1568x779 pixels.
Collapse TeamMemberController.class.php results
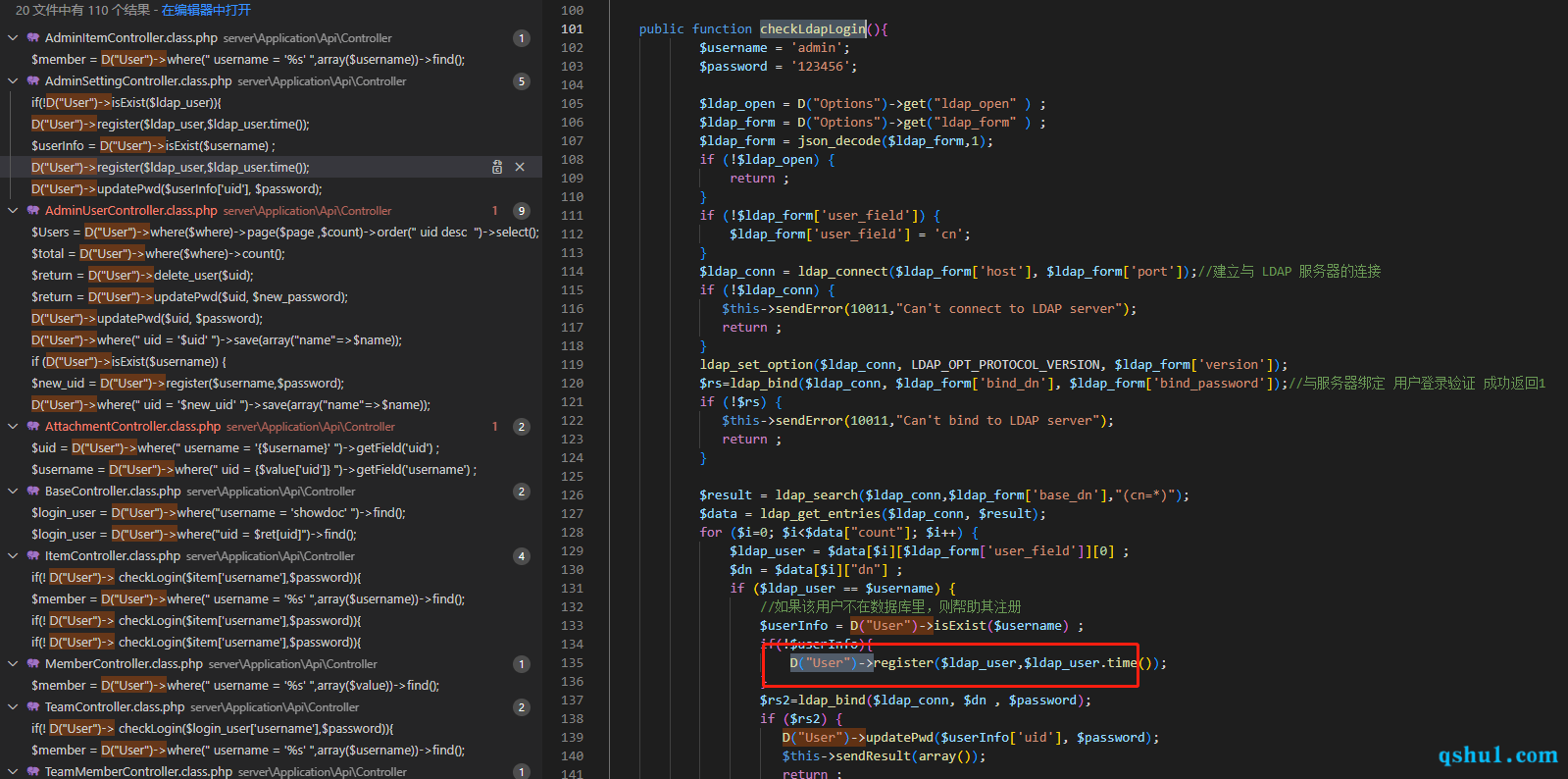pyautogui.click(x=13, y=772)
